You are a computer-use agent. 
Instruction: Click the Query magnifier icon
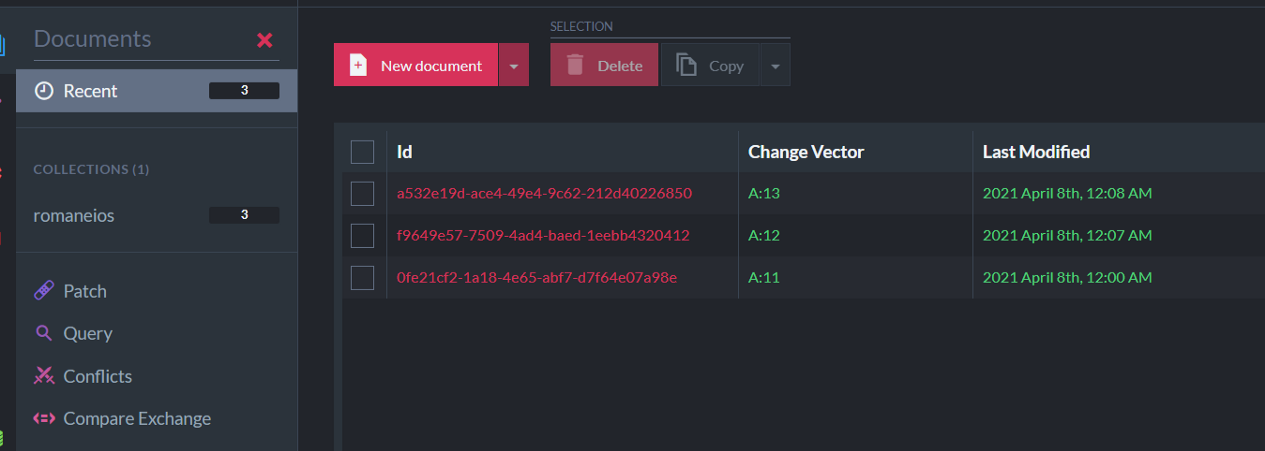tap(44, 333)
